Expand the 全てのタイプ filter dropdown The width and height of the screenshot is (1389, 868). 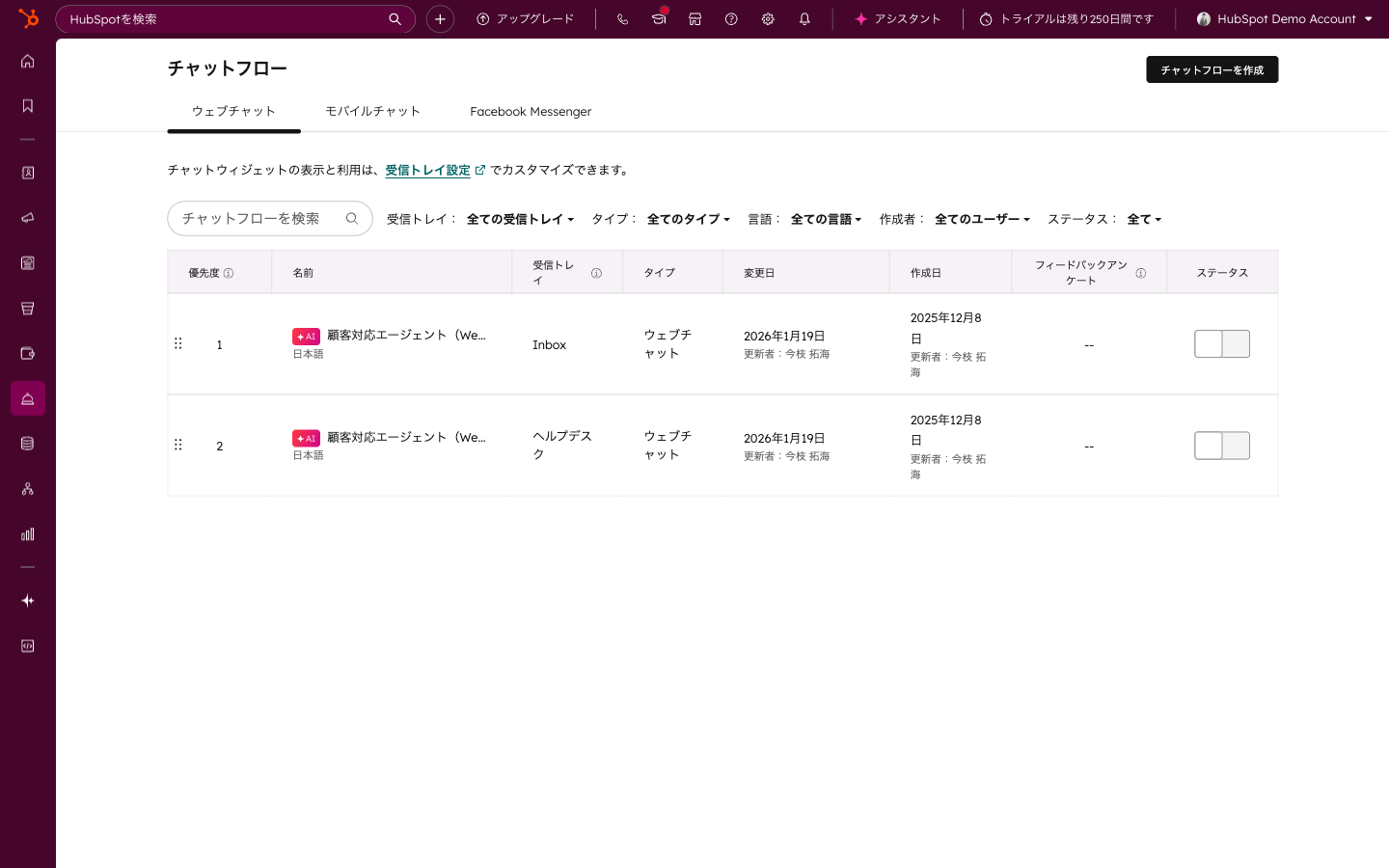(x=688, y=220)
